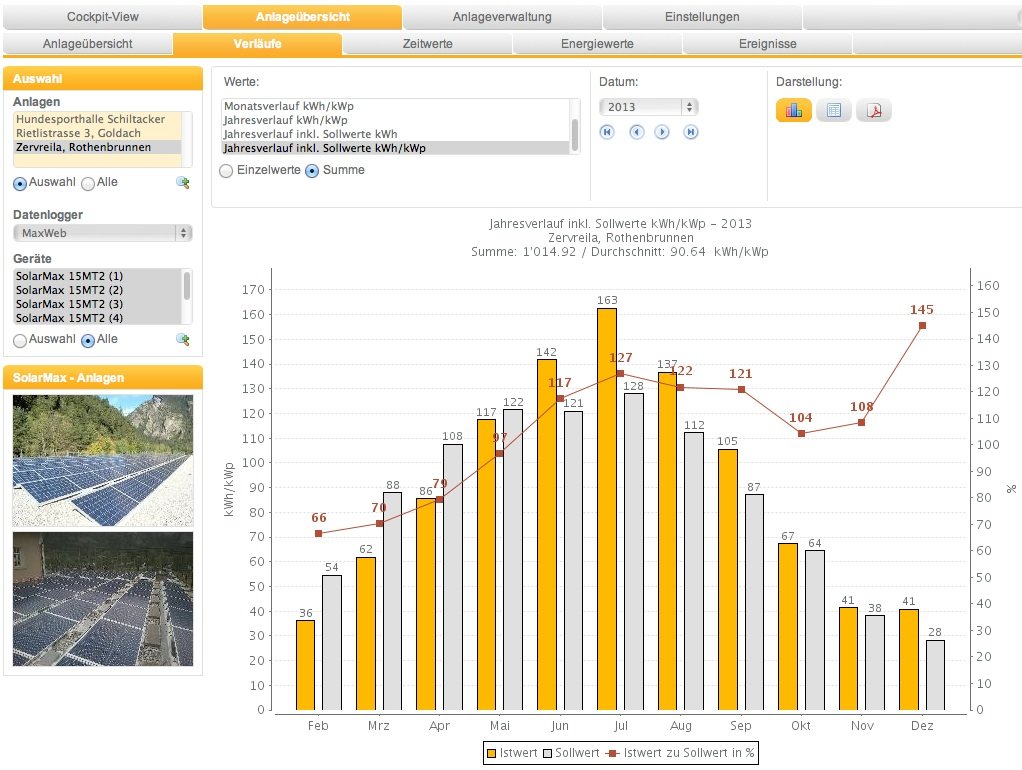Open top solar panel mountain photo
The height and width of the screenshot is (770, 1022).
click(x=103, y=460)
